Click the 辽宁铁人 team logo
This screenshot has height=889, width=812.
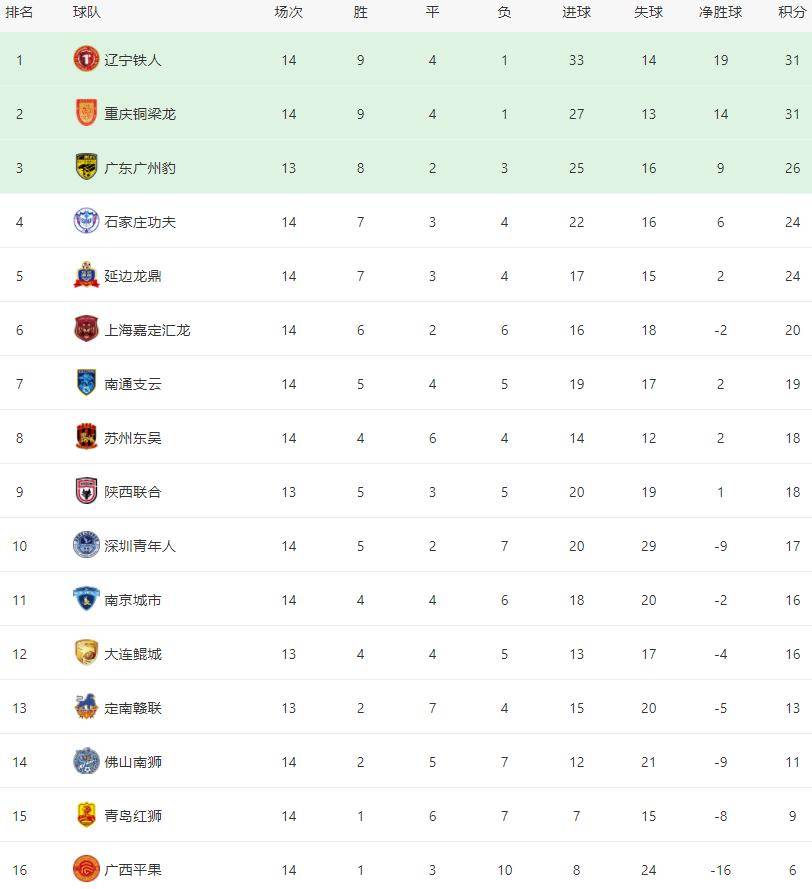click(x=86, y=59)
